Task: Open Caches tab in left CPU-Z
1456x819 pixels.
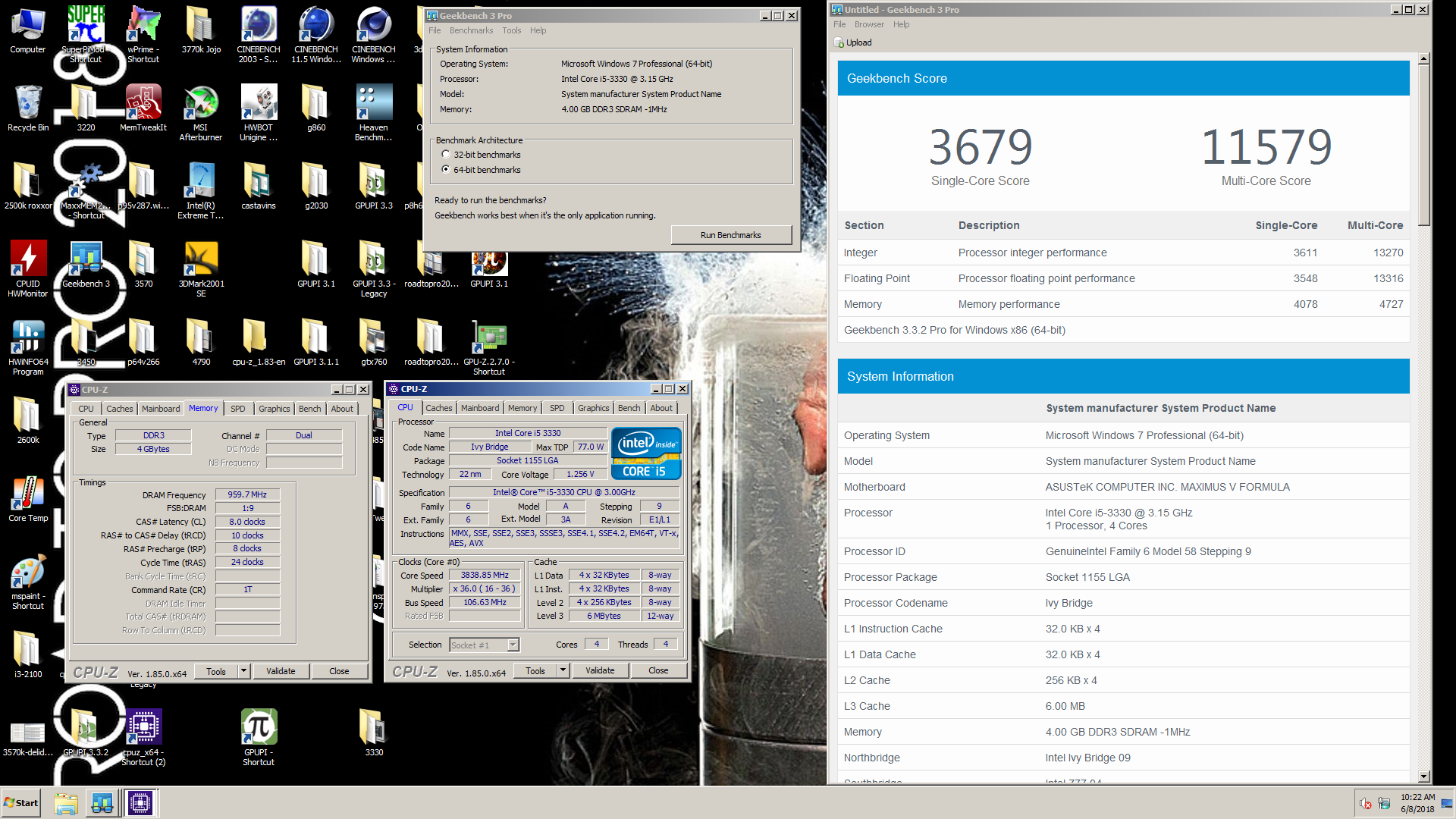Action: coord(119,409)
